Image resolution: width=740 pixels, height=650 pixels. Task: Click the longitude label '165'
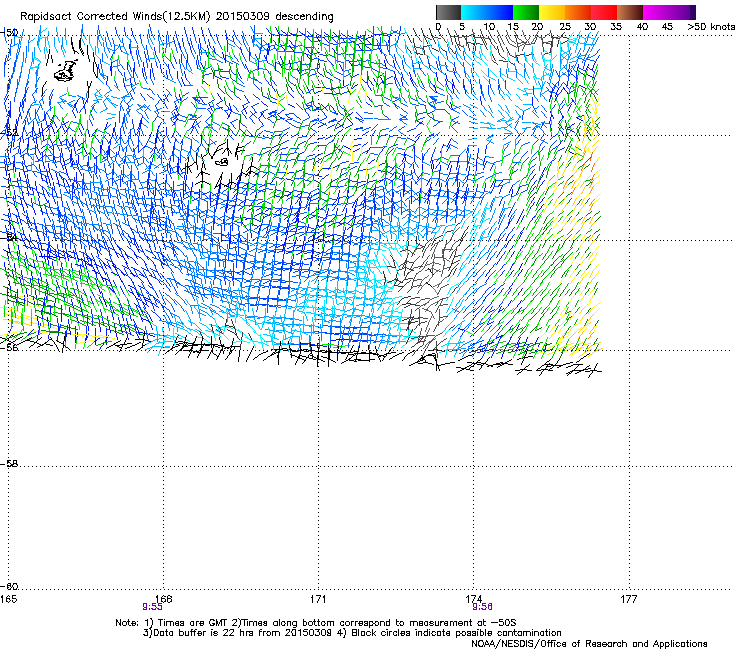click(8, 599)
